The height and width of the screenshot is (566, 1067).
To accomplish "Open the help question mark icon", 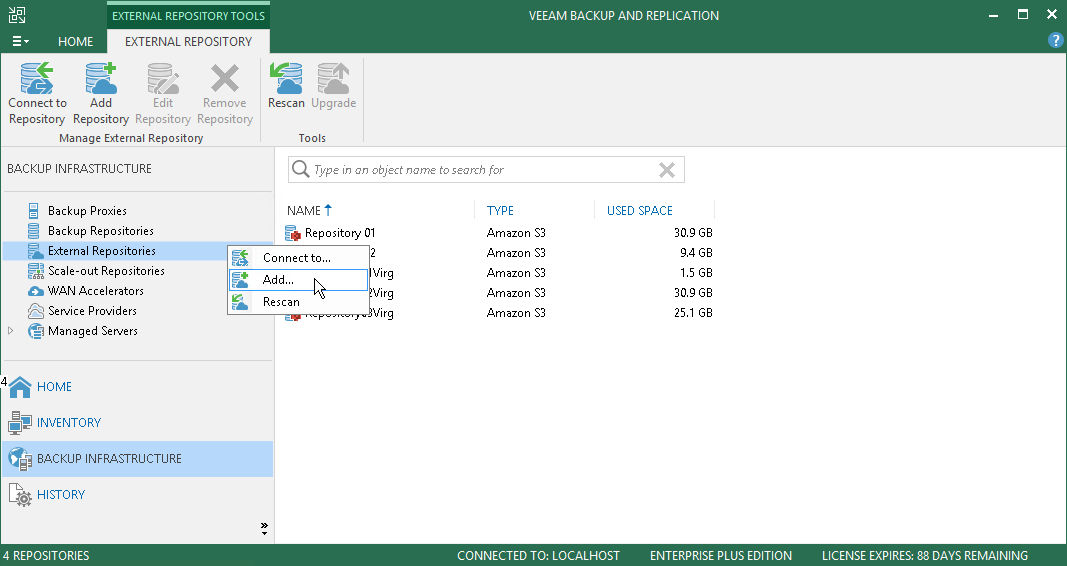I will click(x=1055, y=40).
